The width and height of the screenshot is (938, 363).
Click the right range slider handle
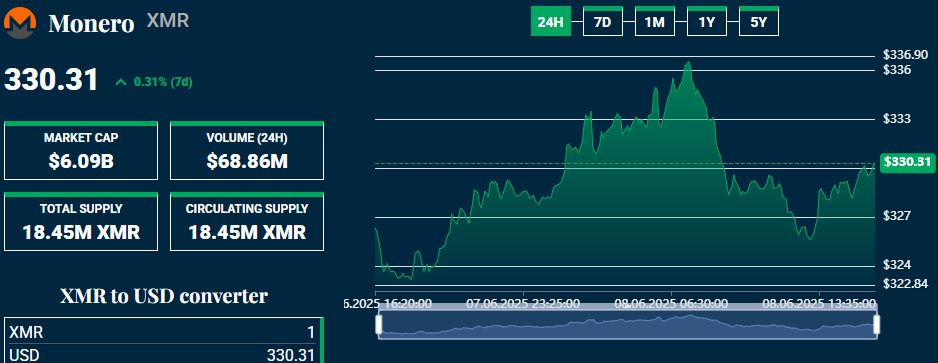click(877, 325)
